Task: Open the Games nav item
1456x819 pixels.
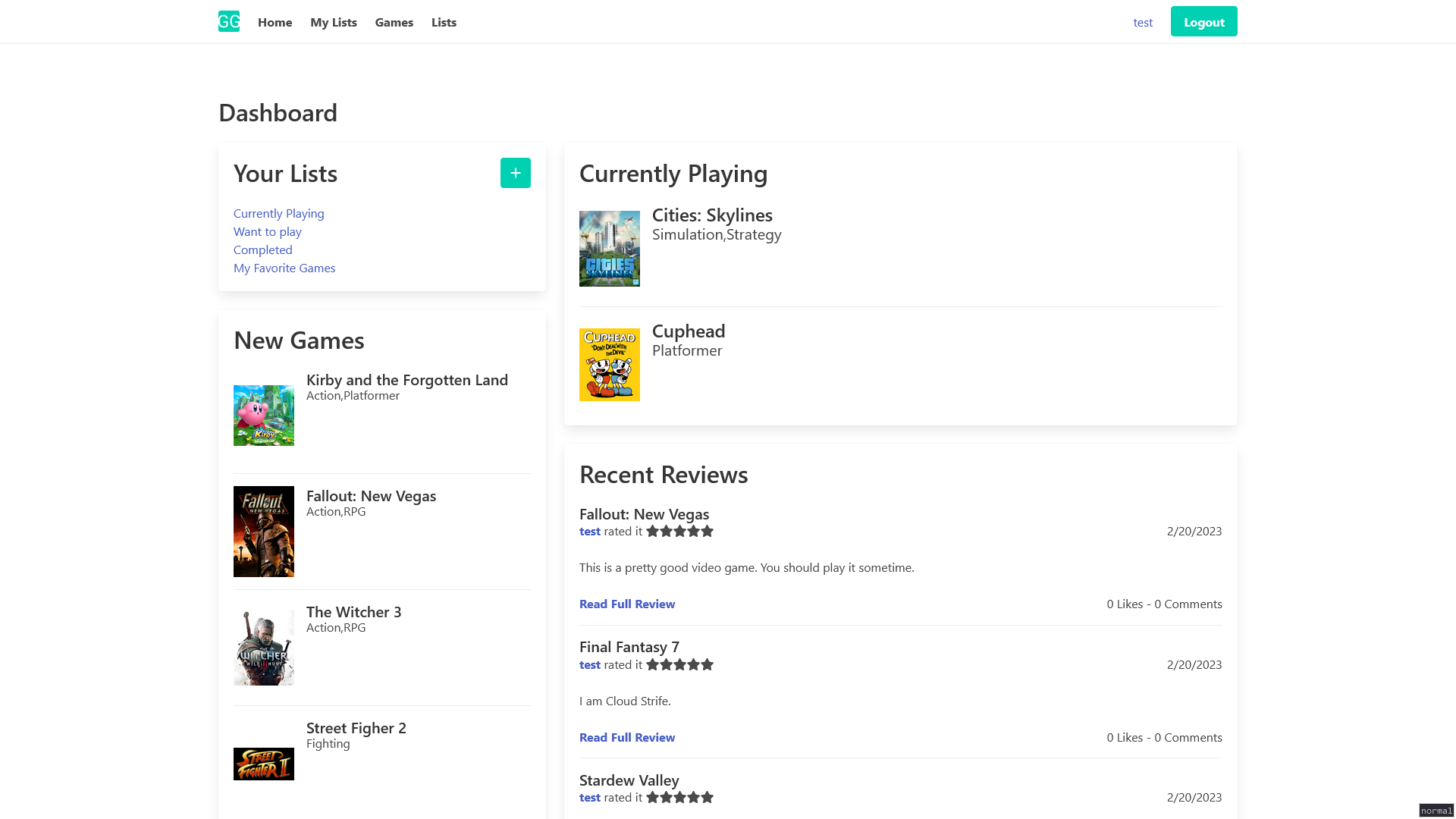Action: pyautogui.click(x=394, y=22)
